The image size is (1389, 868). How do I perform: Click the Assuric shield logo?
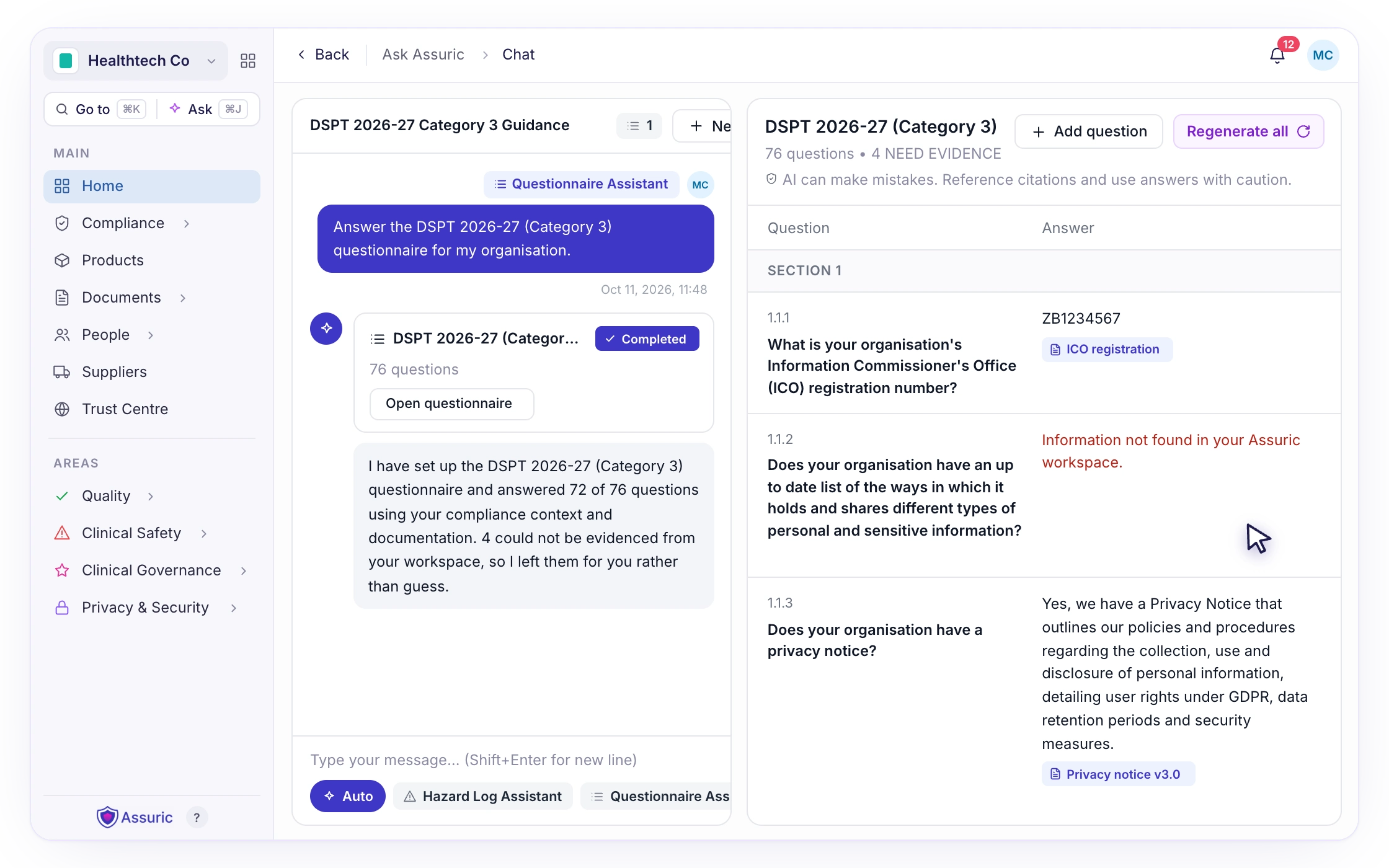(107, 817)
